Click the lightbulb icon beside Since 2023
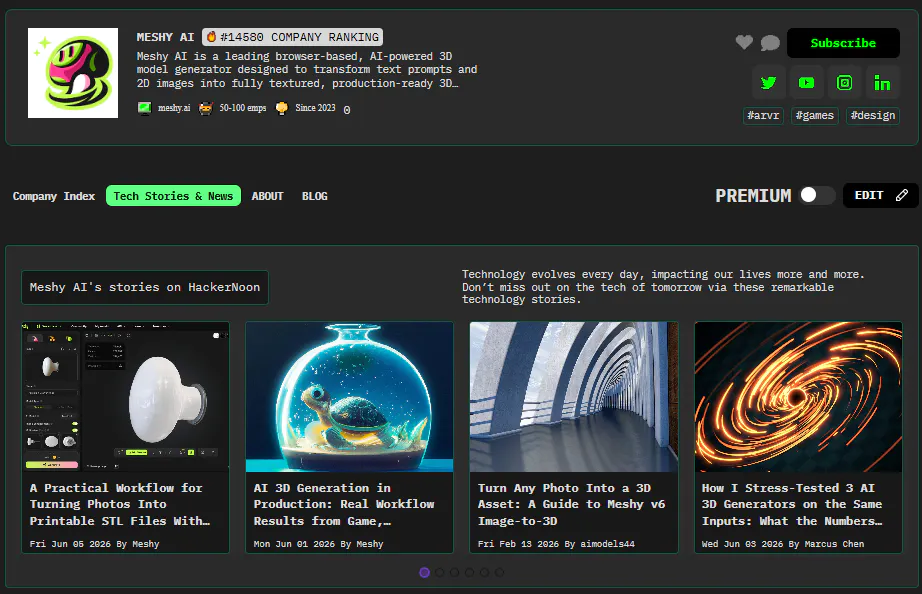 [282, 108]
